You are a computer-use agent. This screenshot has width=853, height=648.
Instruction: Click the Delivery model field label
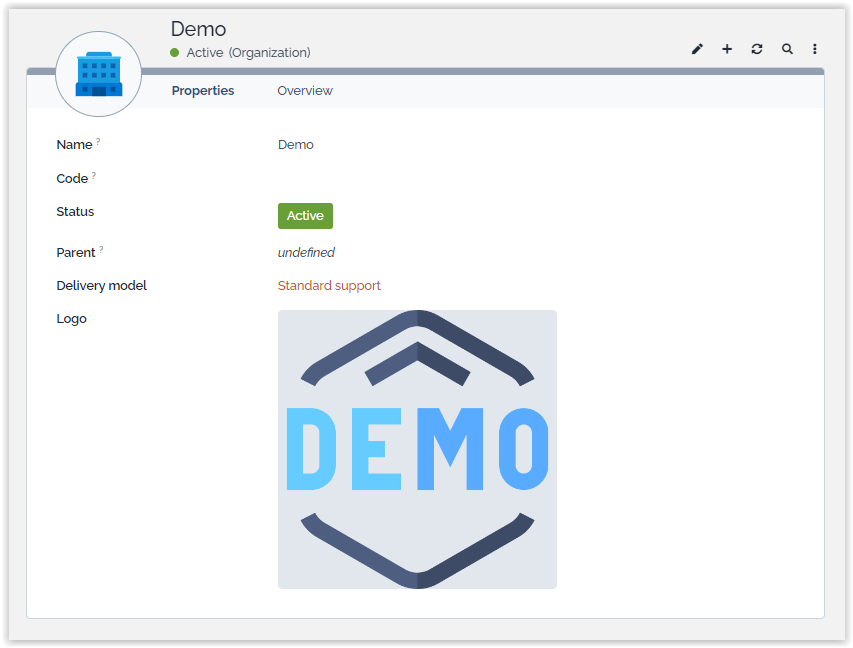point(102,286)
